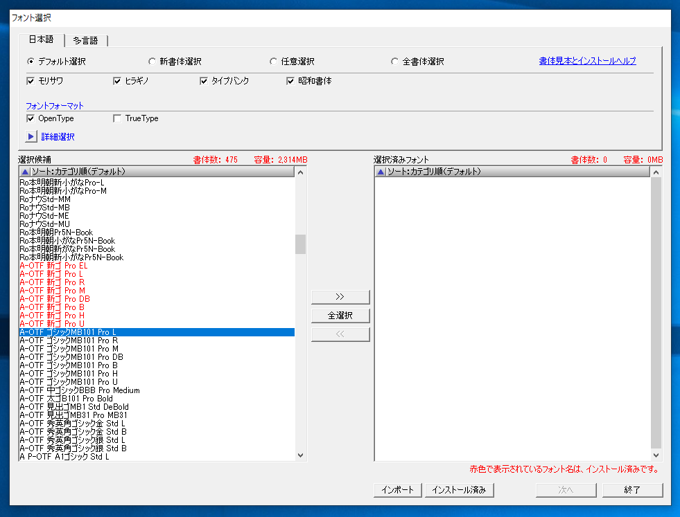Click the >> add fonts button

point(340,297)
